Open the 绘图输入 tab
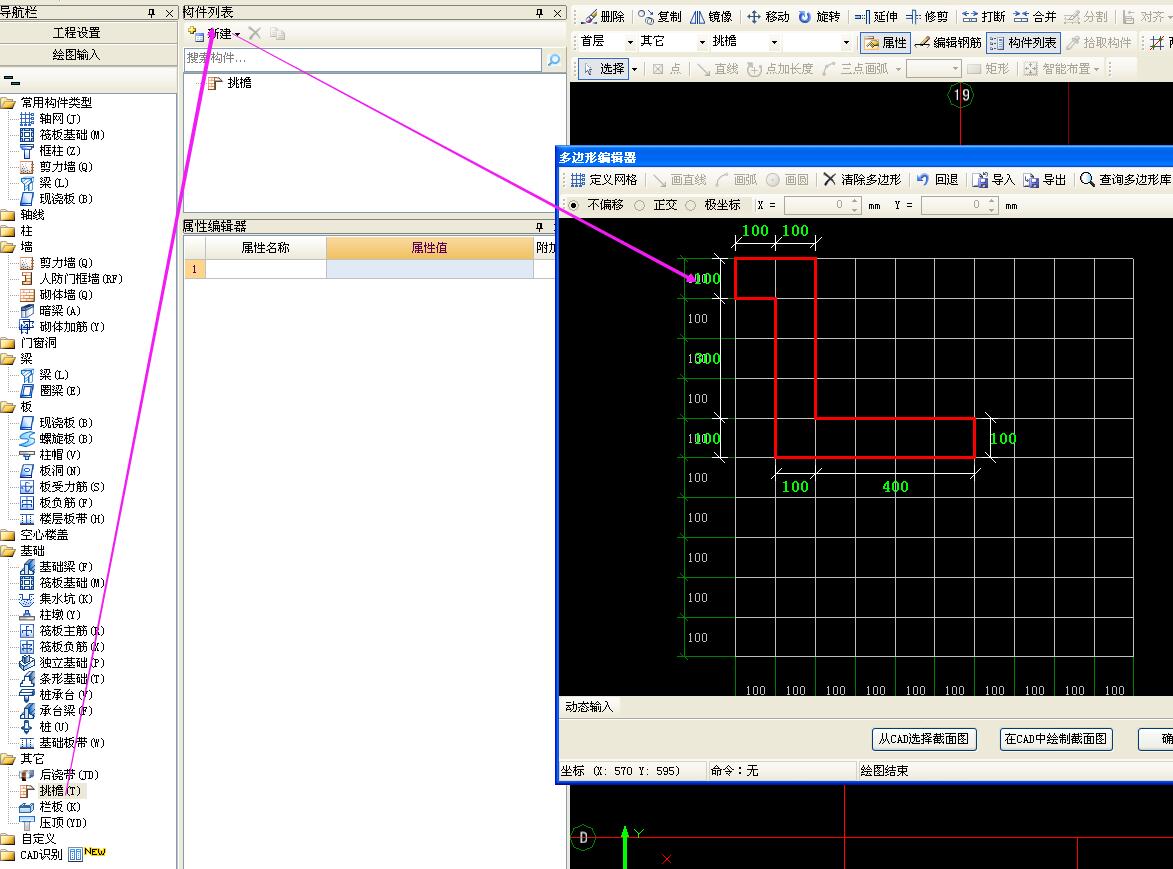1173x869 pixels. [x=76, y=55]
